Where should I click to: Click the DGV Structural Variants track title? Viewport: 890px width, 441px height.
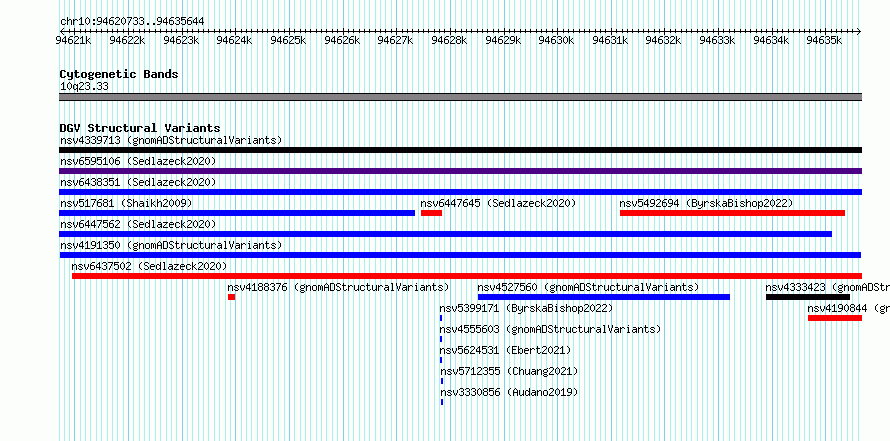(x=140, y=128)
